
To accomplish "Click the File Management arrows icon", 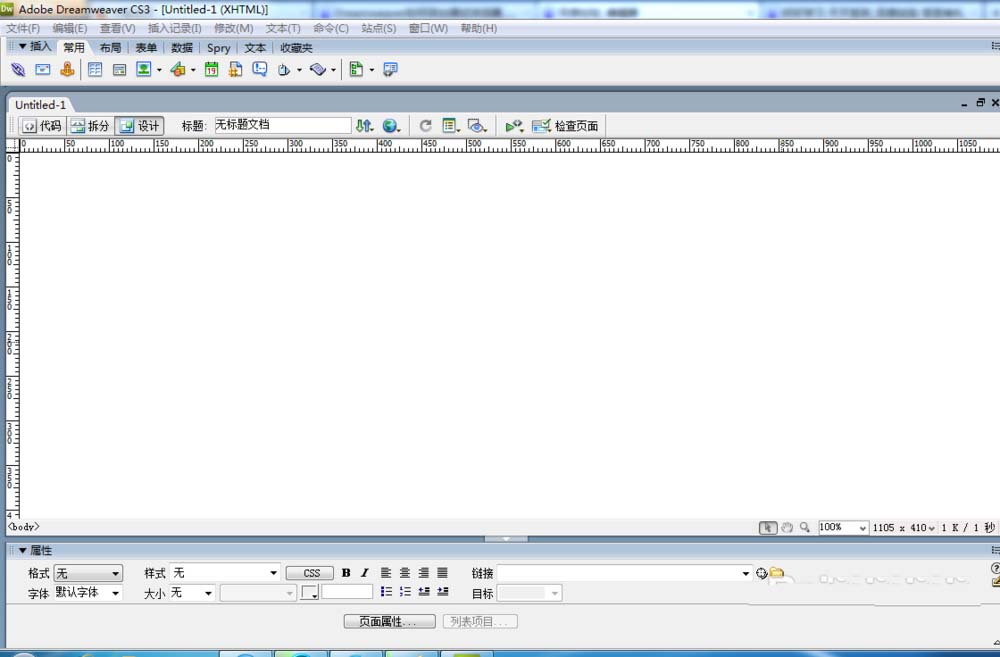I will 364,126.
